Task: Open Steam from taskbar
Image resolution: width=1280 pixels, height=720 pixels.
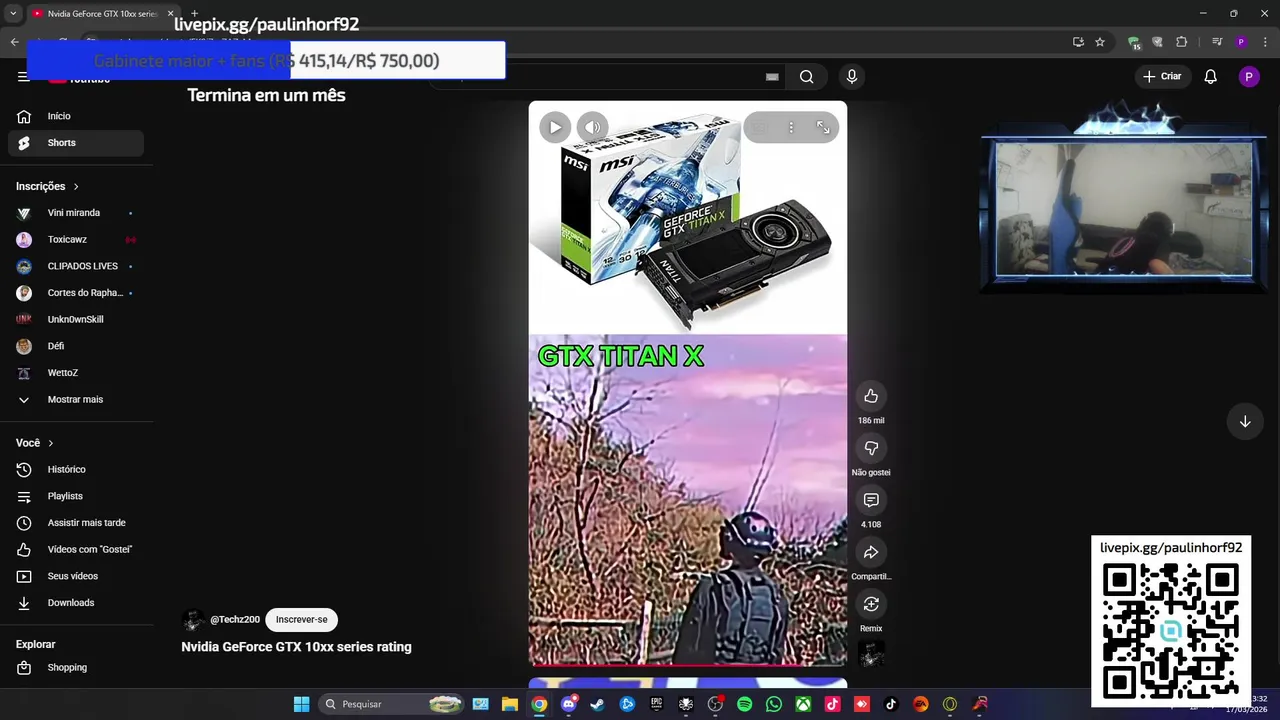Action: 597,704
